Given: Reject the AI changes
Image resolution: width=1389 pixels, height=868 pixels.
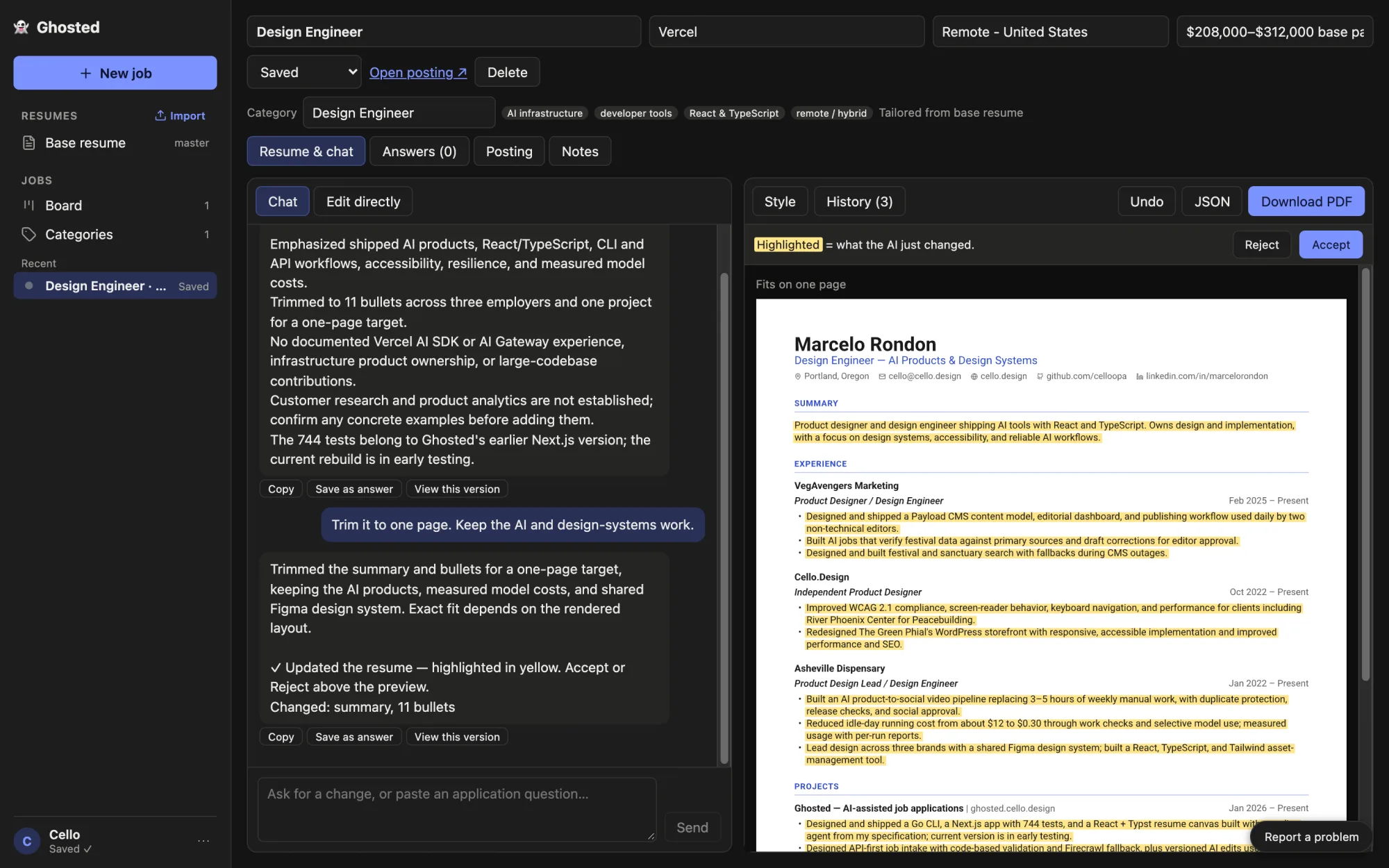Looking at the screenshot, I should click(1261, 244).
